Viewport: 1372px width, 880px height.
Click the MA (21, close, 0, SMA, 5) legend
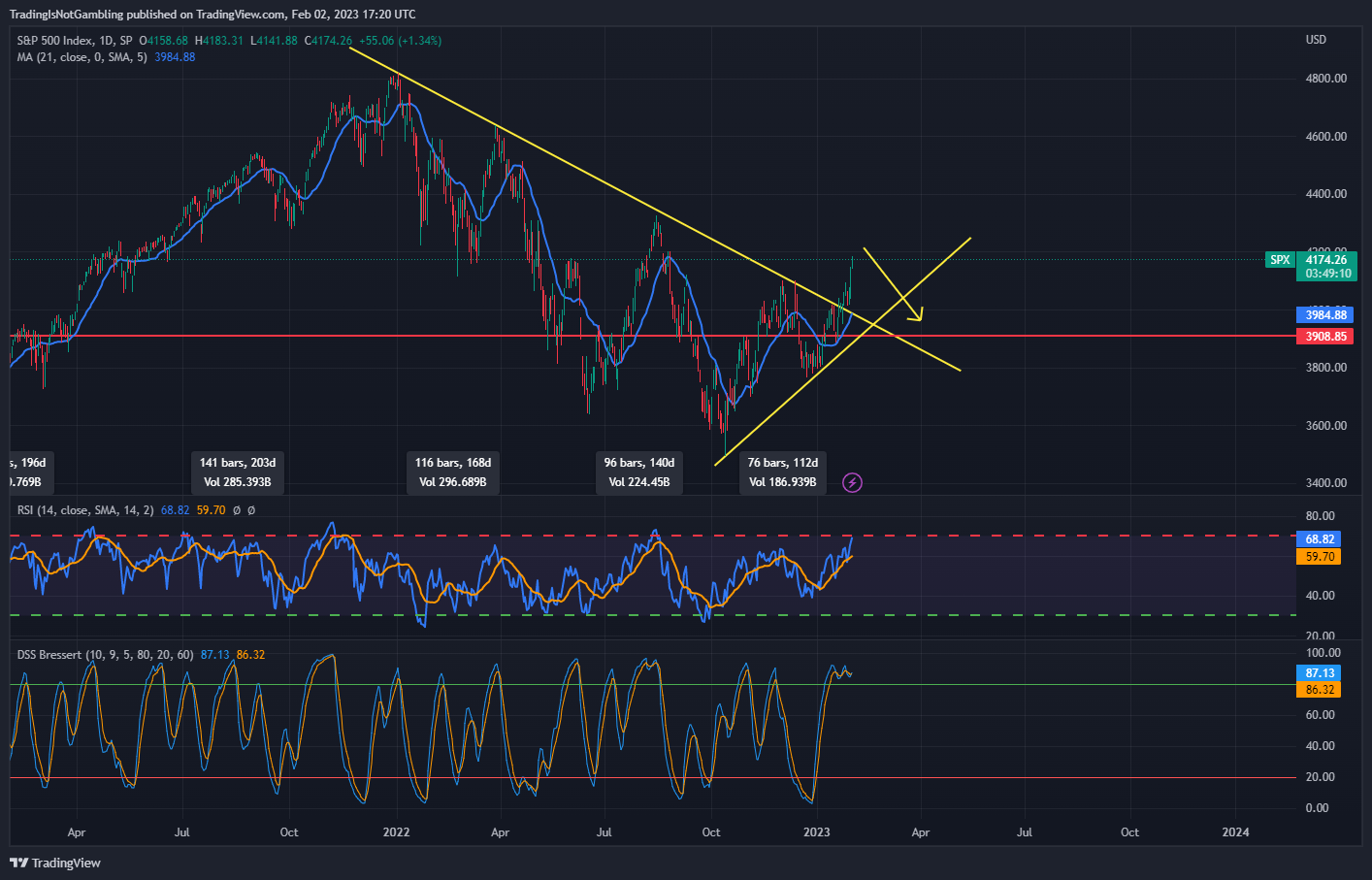pos(82,57)
